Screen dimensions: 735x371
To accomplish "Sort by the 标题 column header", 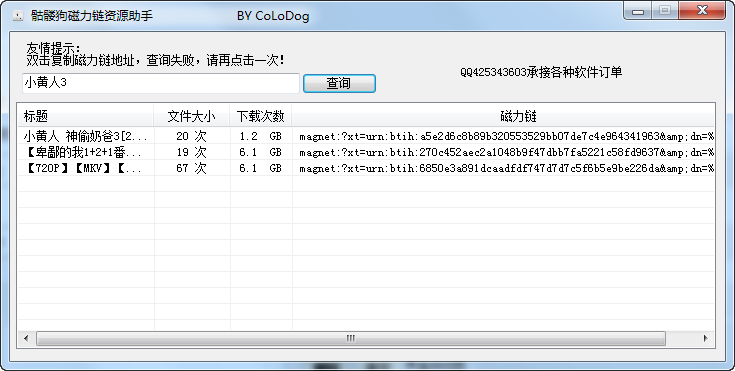I will click(86, 116).
